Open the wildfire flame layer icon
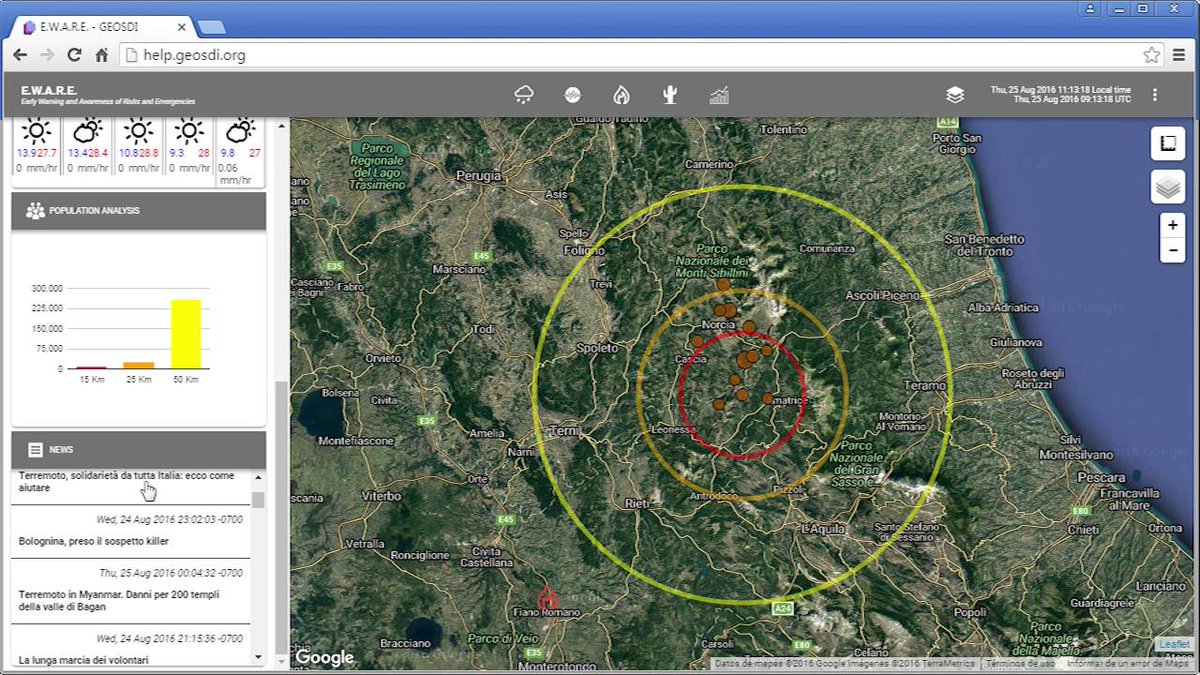 pyautogui.click(x=621, y=95)
